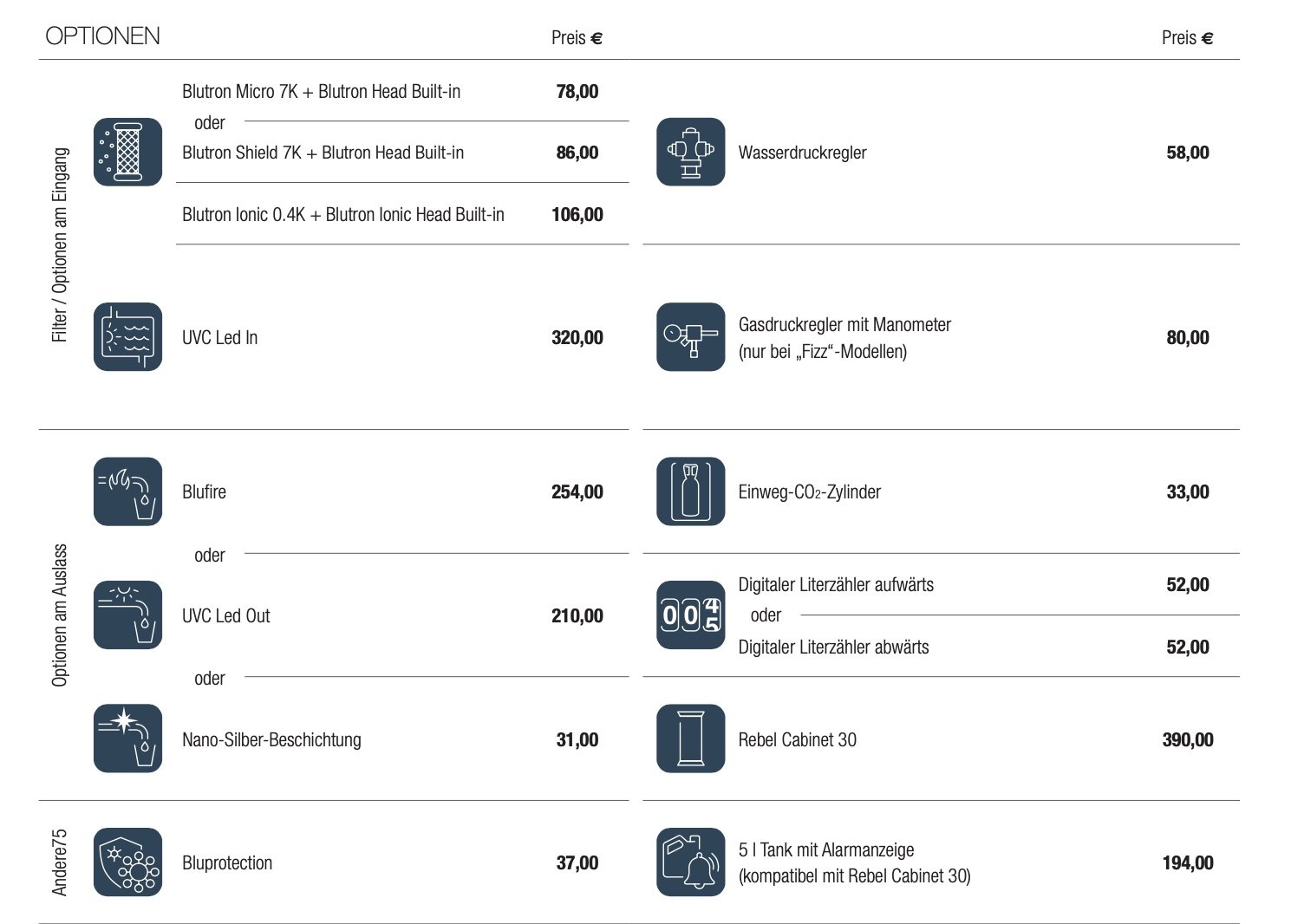The width and height of the screenshot is (1304, 924).
Task: Click the Einweg-CO2-Zylinder bottle icon
Action: [690, 491]
